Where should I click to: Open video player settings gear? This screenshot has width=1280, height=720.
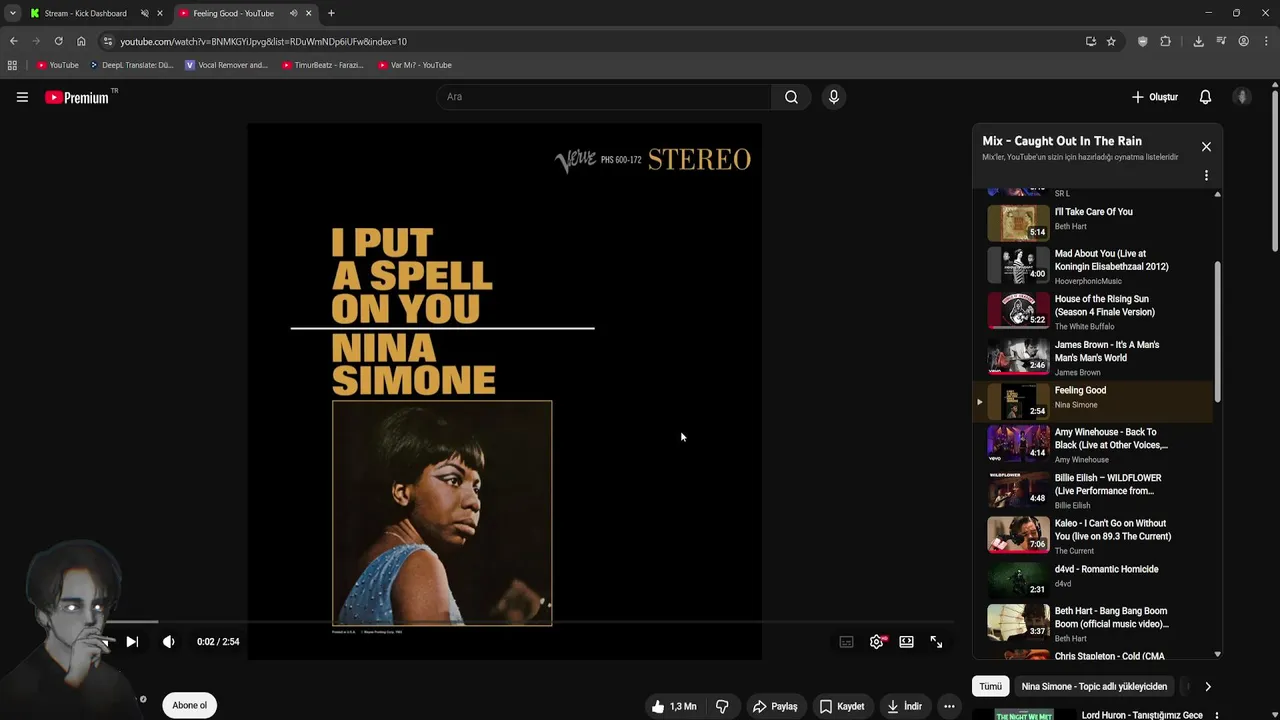point(877,642)
